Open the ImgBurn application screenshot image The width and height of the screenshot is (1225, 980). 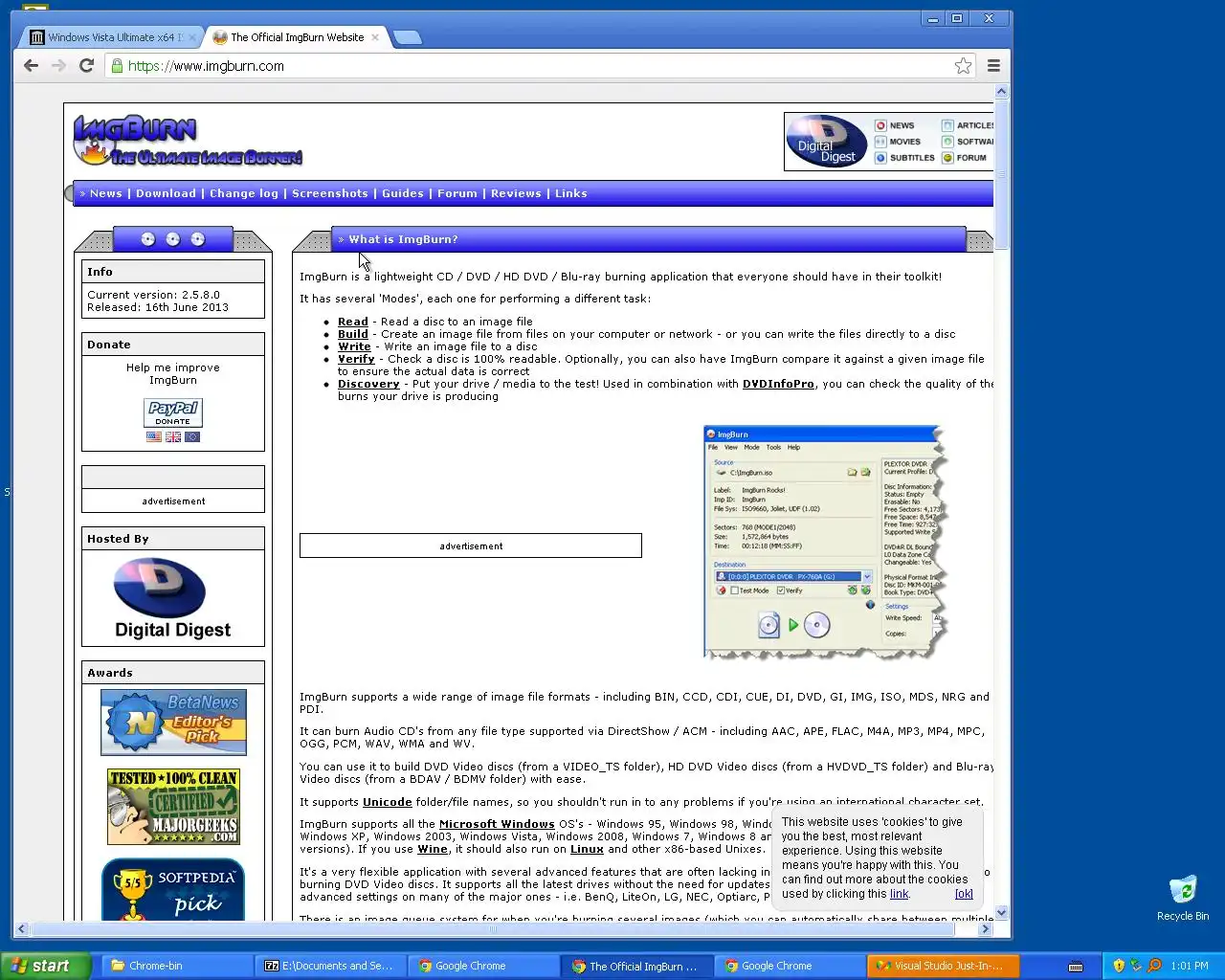coord(824,544)
